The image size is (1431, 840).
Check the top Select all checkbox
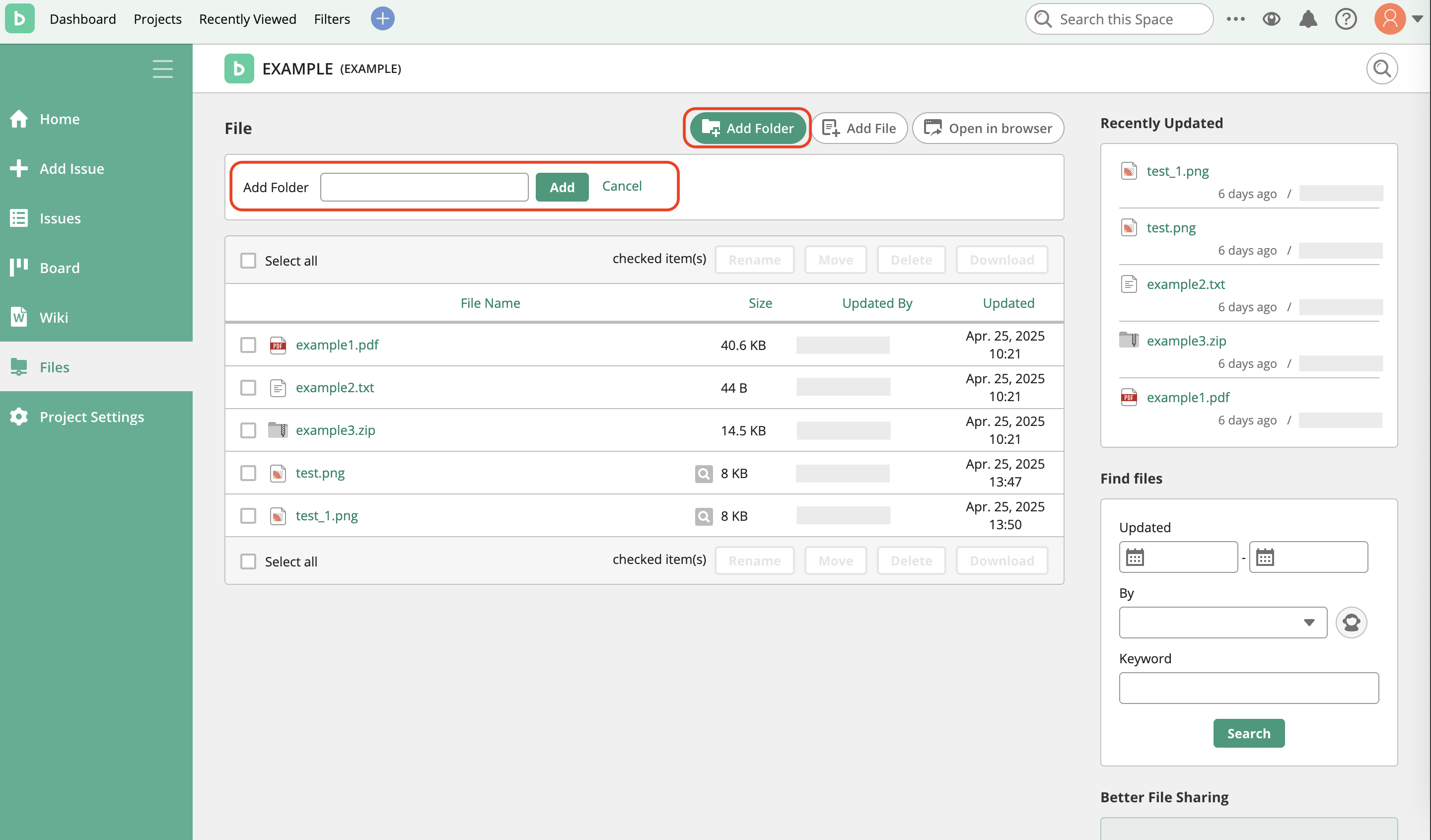(248, 261)
